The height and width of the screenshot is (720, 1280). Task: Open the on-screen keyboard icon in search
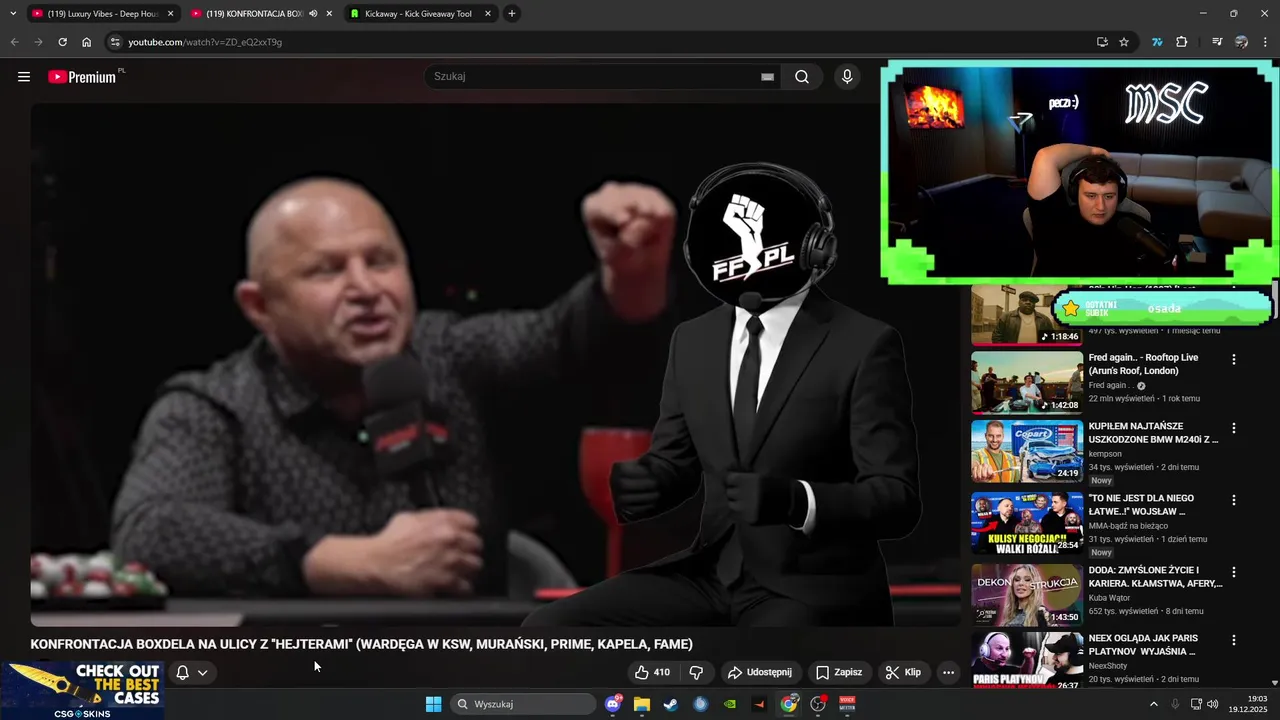tap(767, 77)
